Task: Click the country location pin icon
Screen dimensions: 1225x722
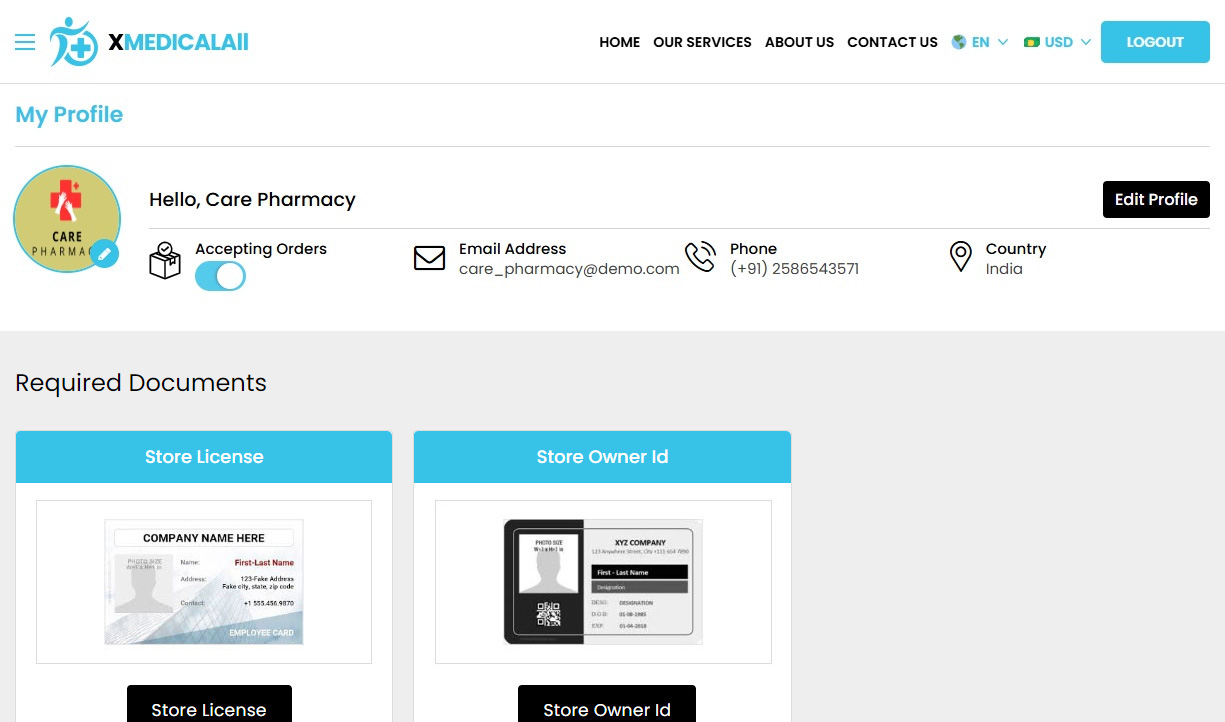Action: point(960,257)
